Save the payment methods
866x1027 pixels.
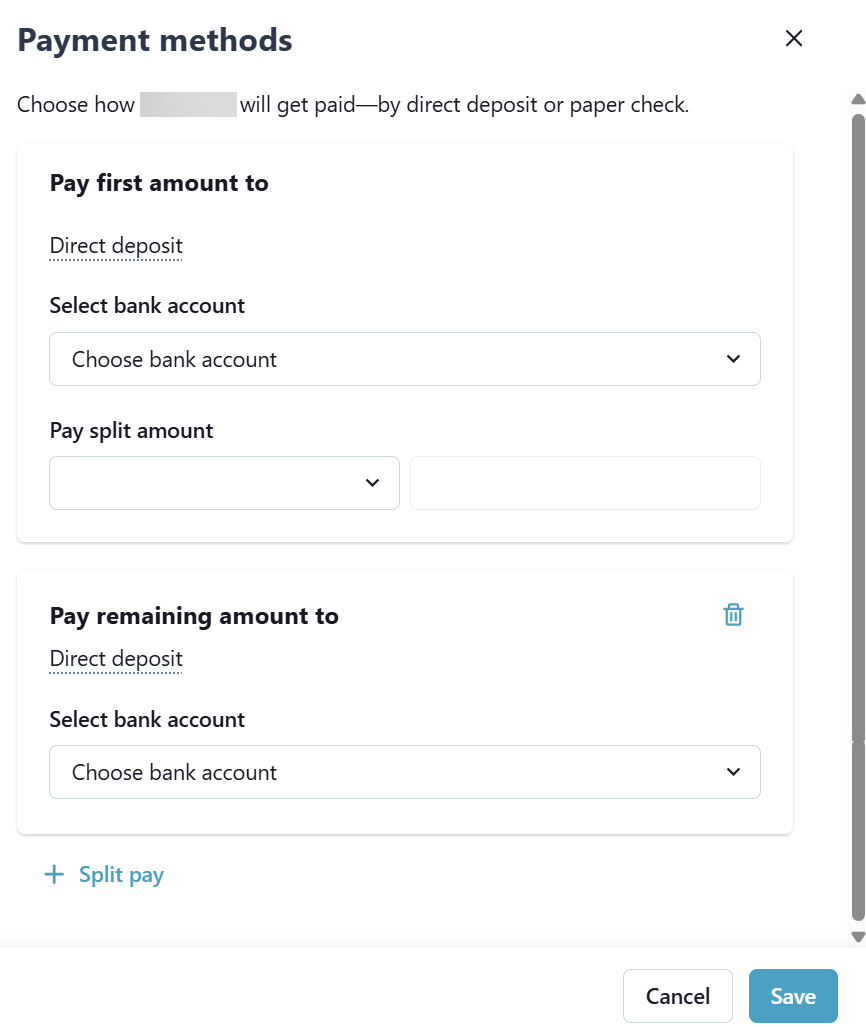click(x=792, y=996)
